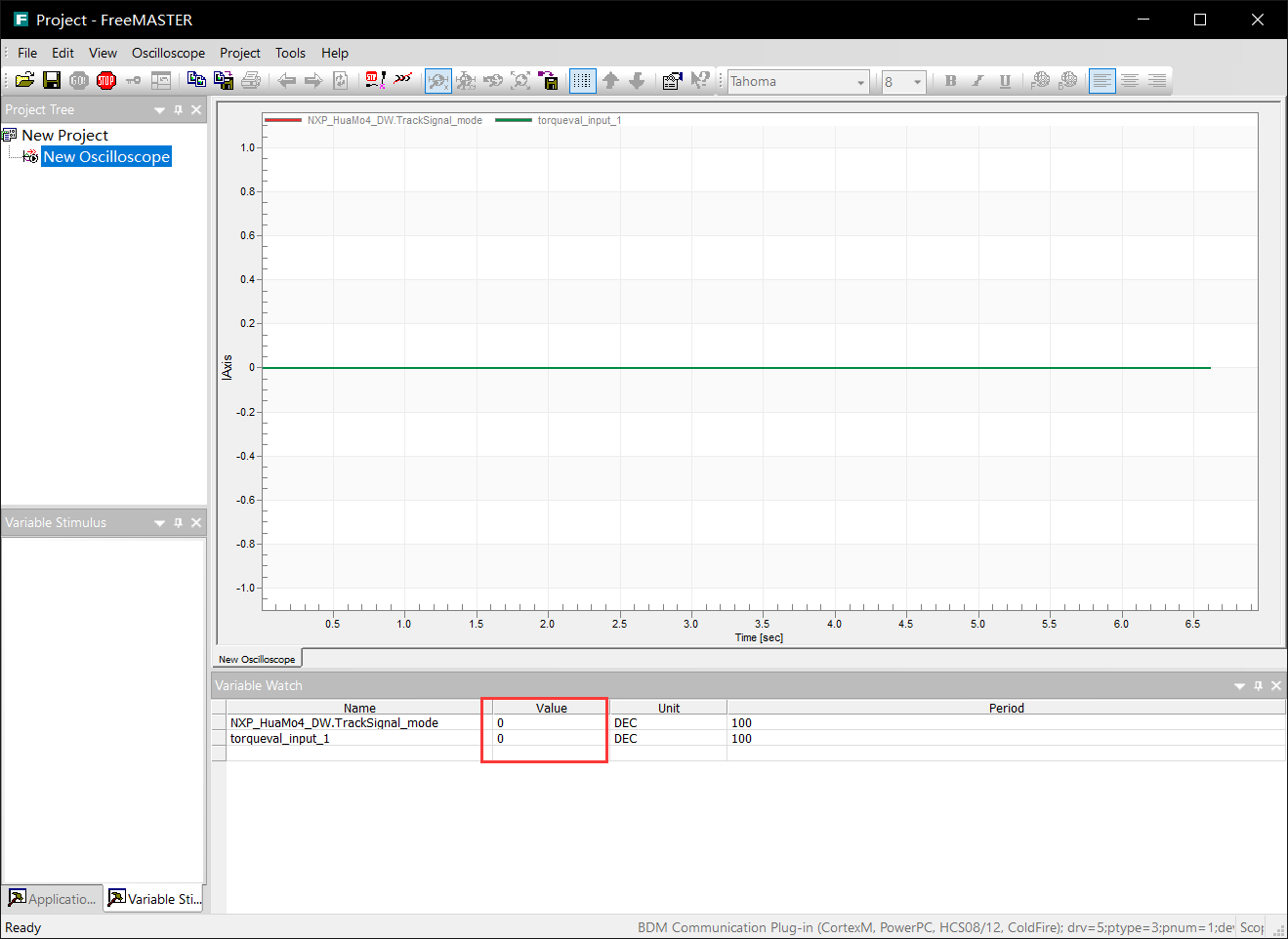Toggle italic text formatting
Image resolution: width=1288 pixels, height=939 pixels.
[977, 81]
